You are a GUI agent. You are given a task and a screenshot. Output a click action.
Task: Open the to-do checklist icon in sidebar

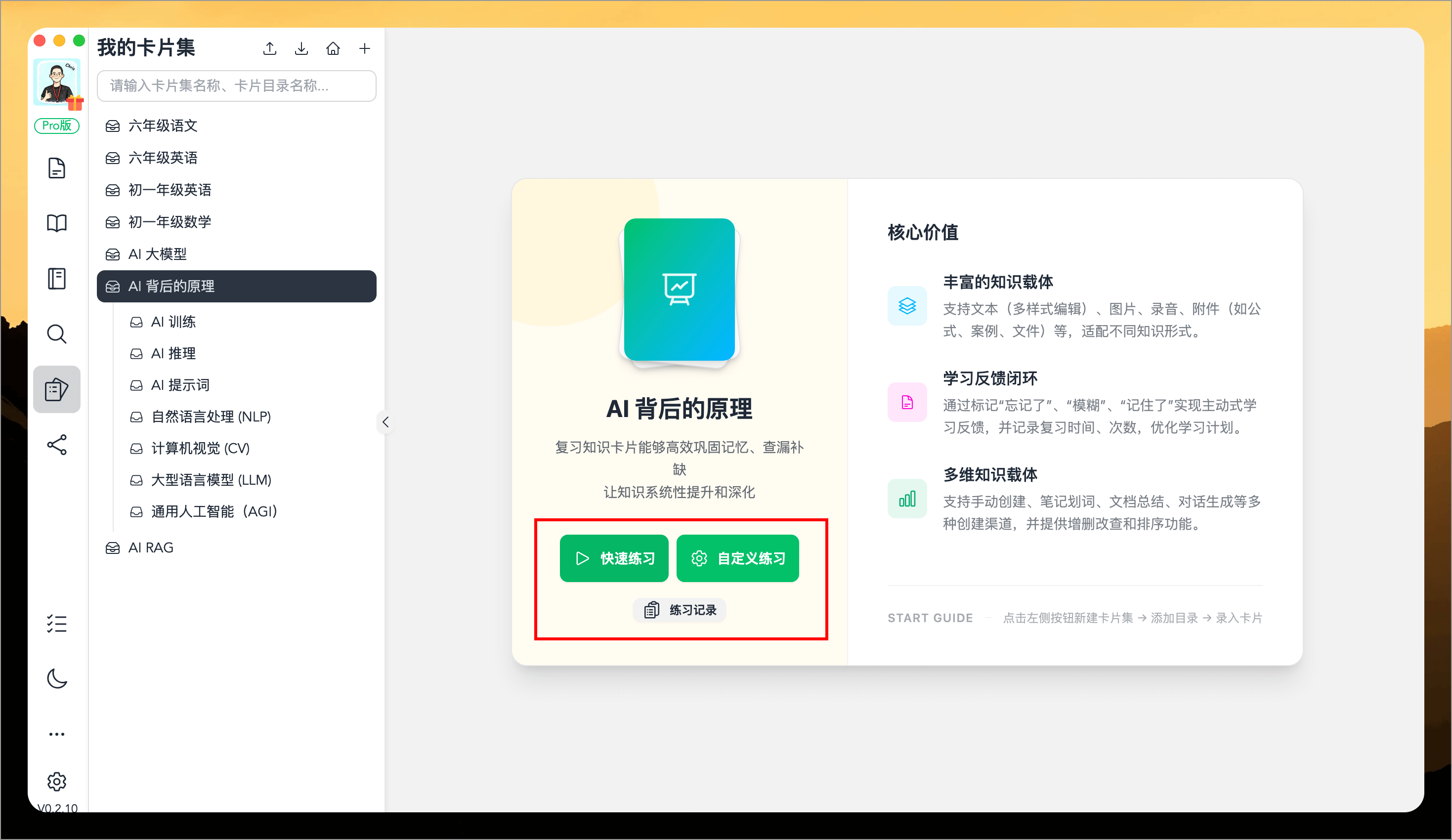click(56, 624)
